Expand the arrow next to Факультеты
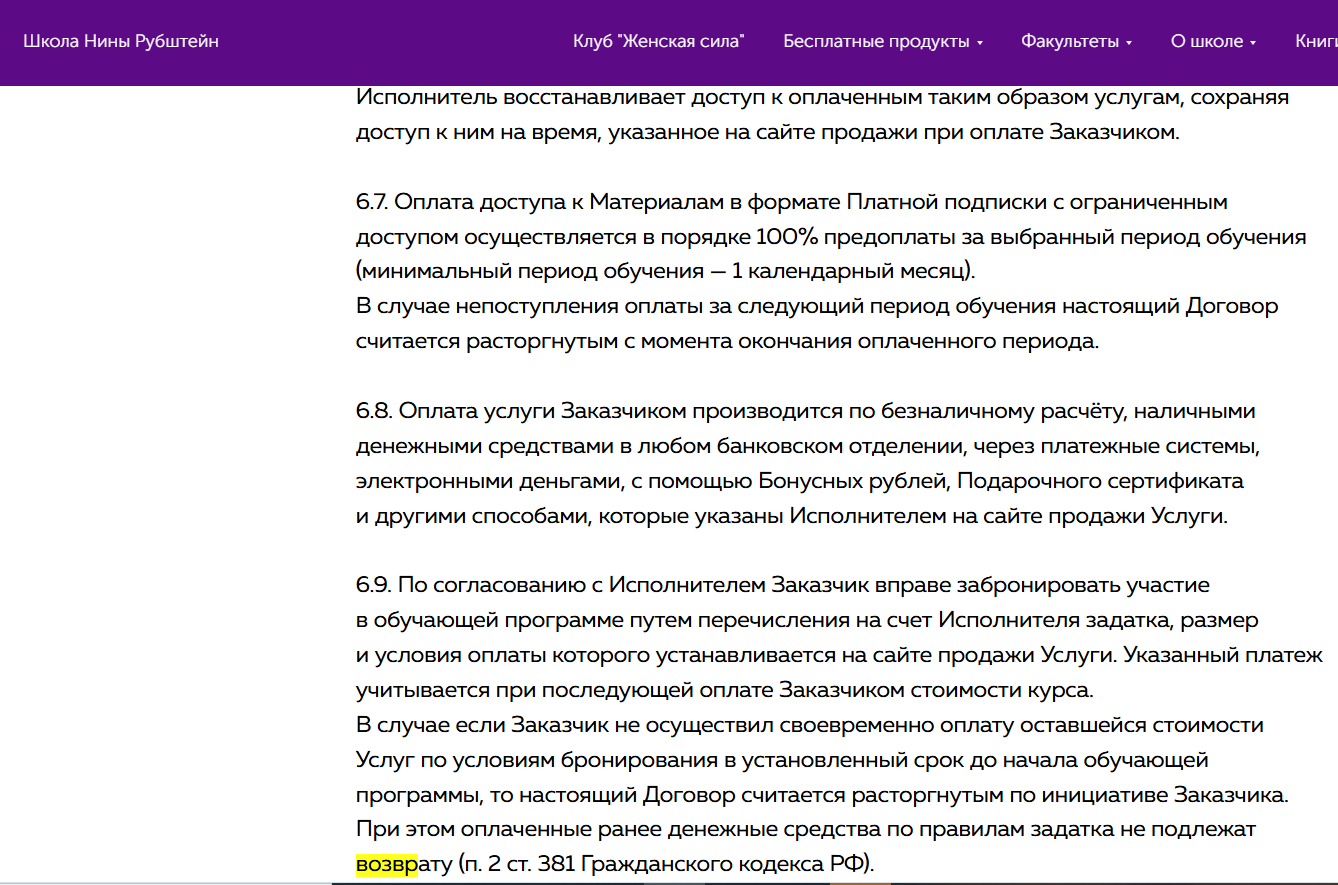Screen dimensions: 1338x885 [1129, 43]
